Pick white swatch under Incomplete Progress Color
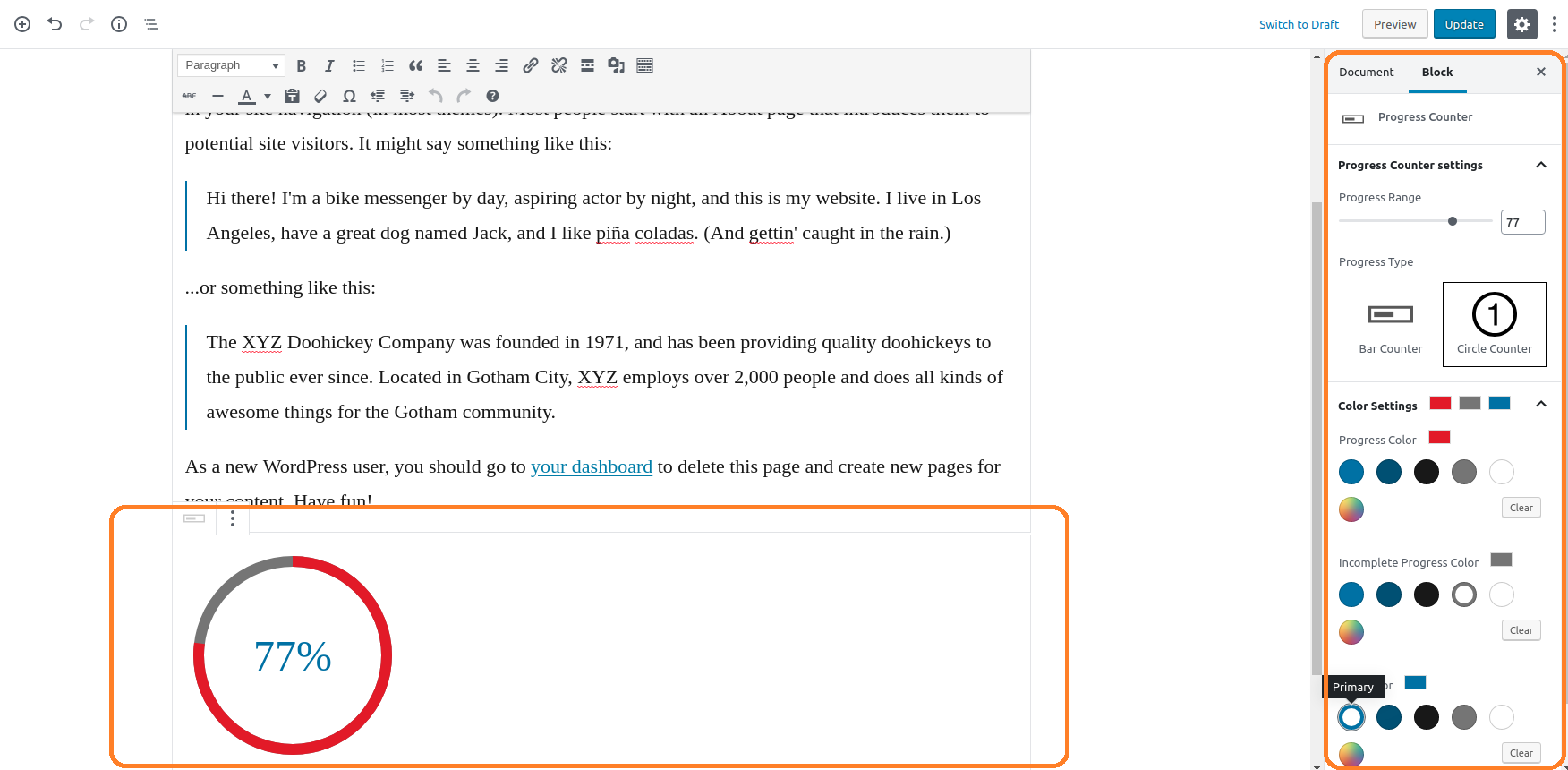 [1502, 595]
